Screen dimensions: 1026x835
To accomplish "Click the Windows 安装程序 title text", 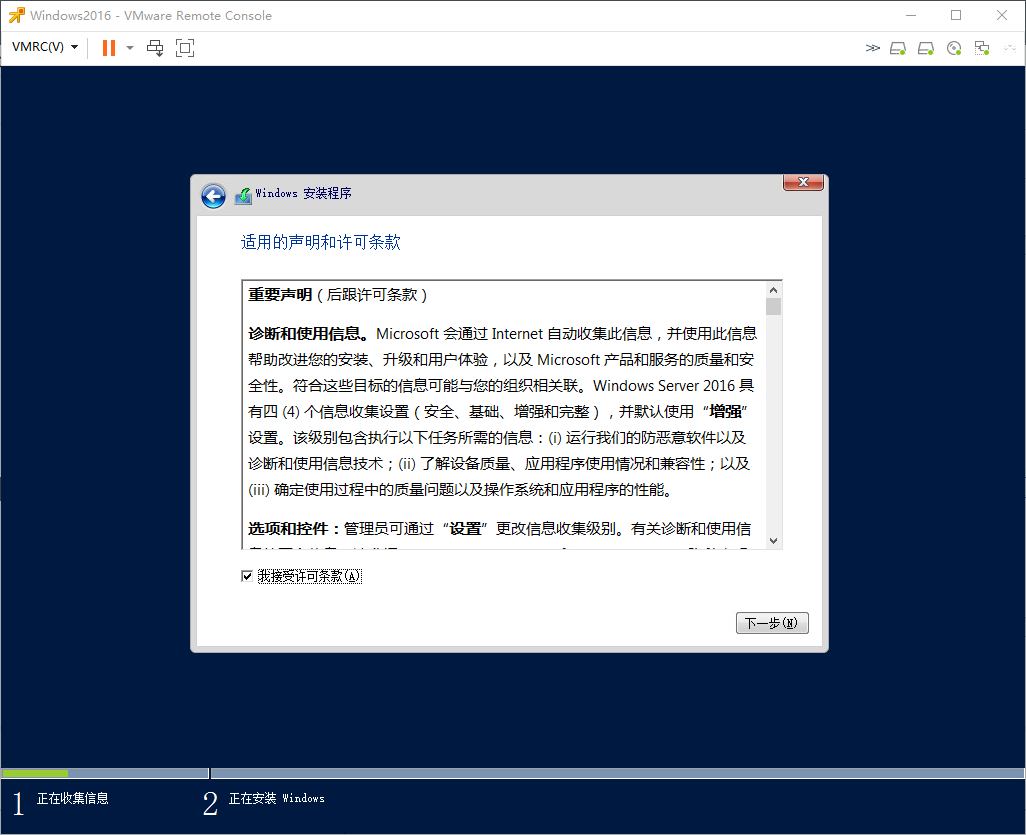I will [304, 194].
